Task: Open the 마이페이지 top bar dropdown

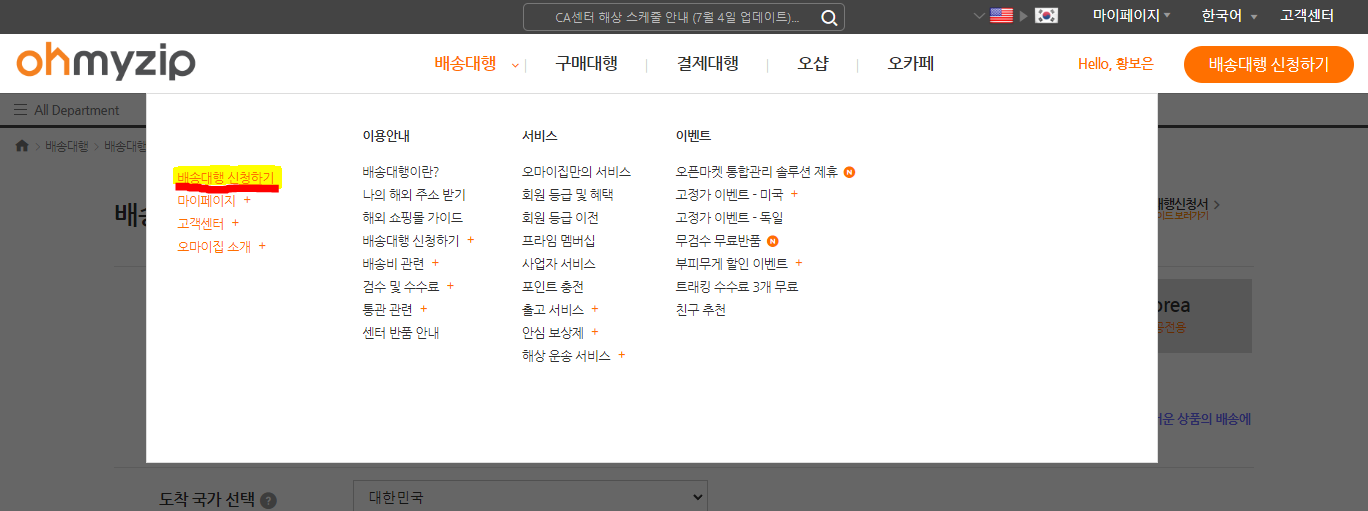Action: [x=1131, y=16]
